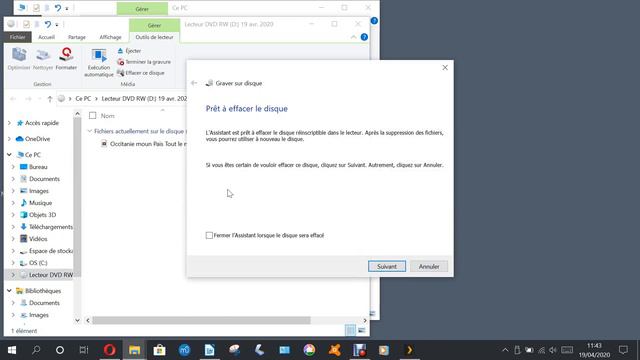
Task: Switch to the Partage ribbon tab
Action: (x=77, y=37)
